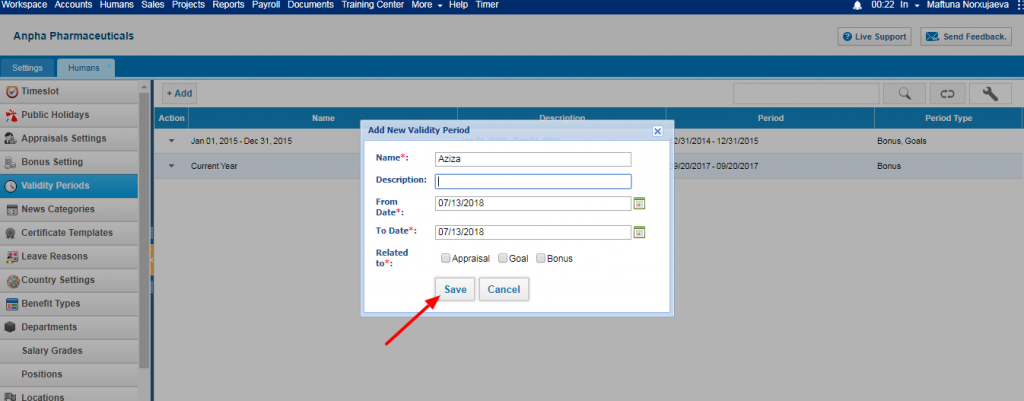Open the From Date calendar picker
Image resolution: width=1024 pixels, height=401 pixels.
pos(639,204)
